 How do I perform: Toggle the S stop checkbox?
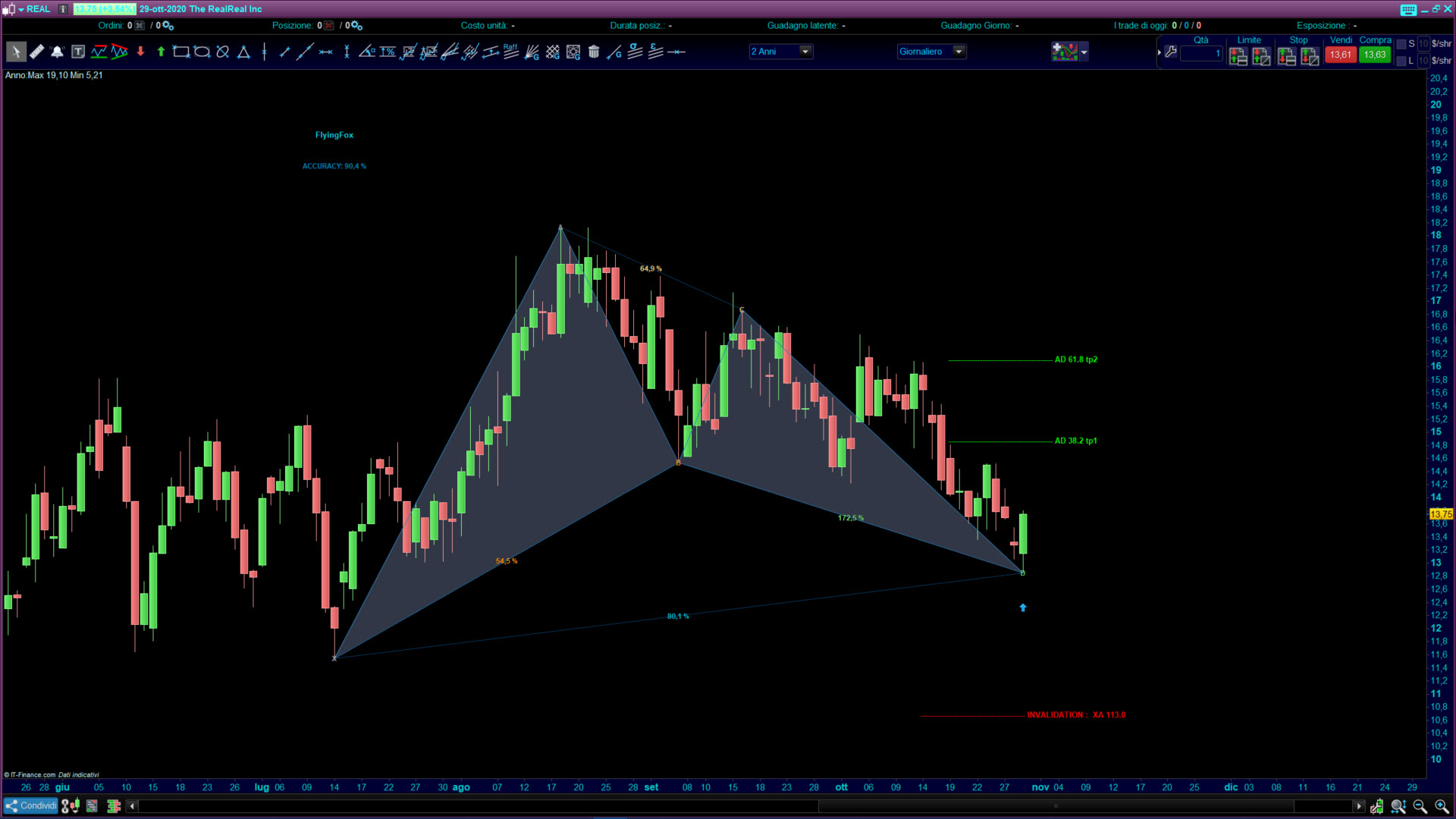[1401, 44]
